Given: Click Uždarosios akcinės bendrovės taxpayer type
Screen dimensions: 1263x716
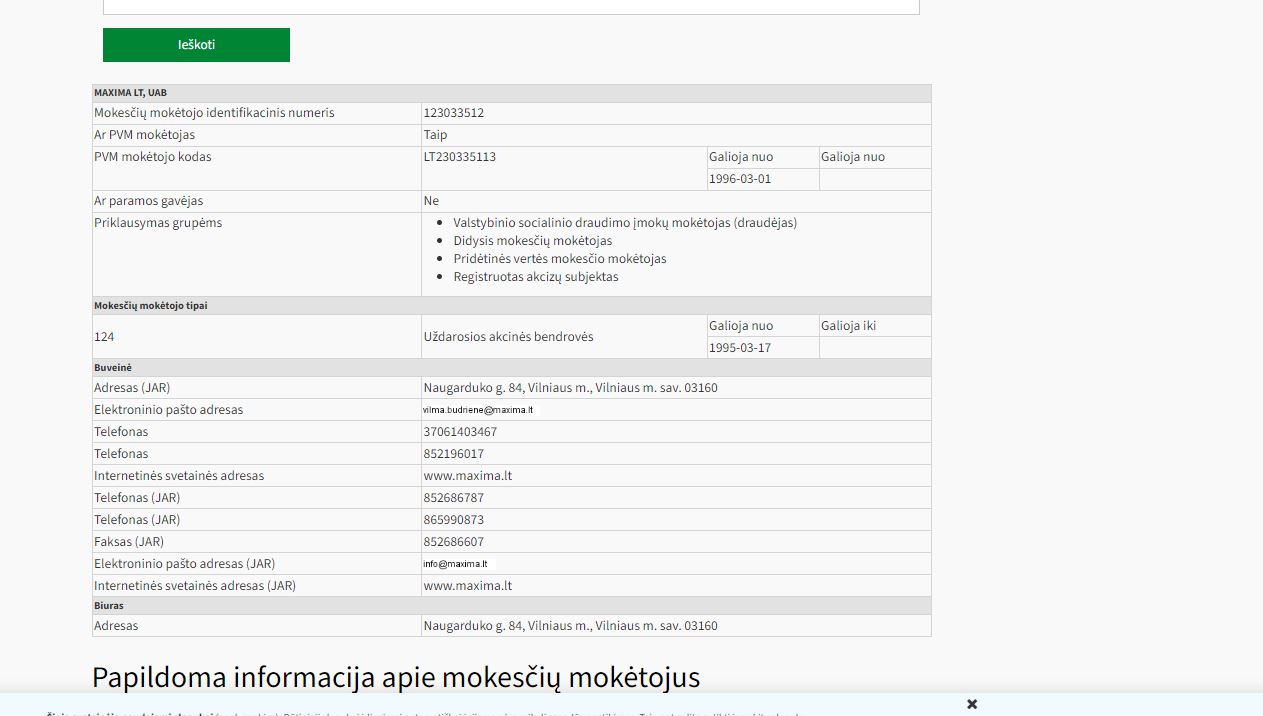Looking at the screenshot, I should coord(508,337).
